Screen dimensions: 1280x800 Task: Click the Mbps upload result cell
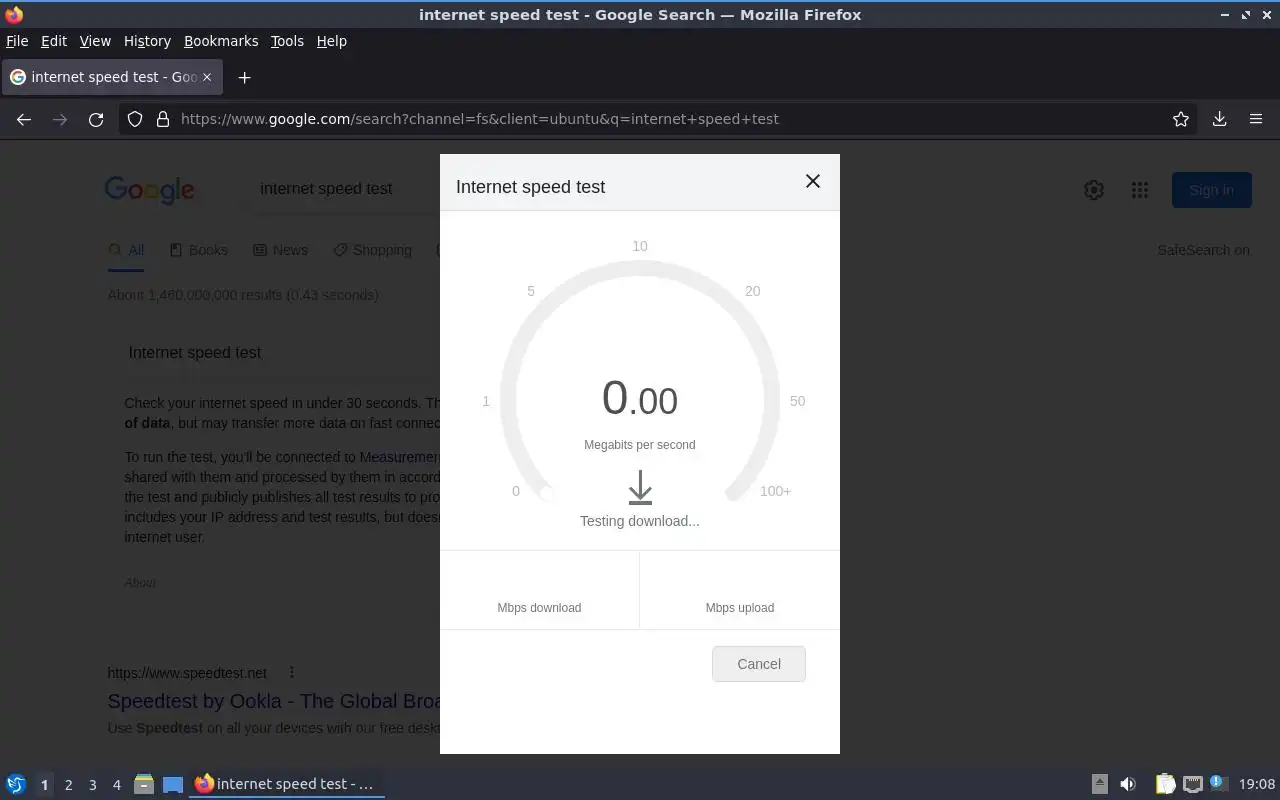tap(740, 590)
